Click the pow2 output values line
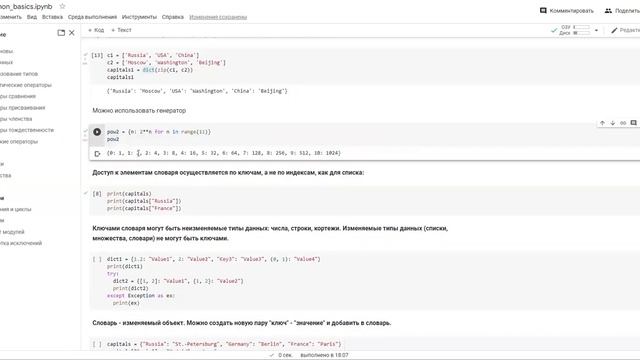 (224, 153)
